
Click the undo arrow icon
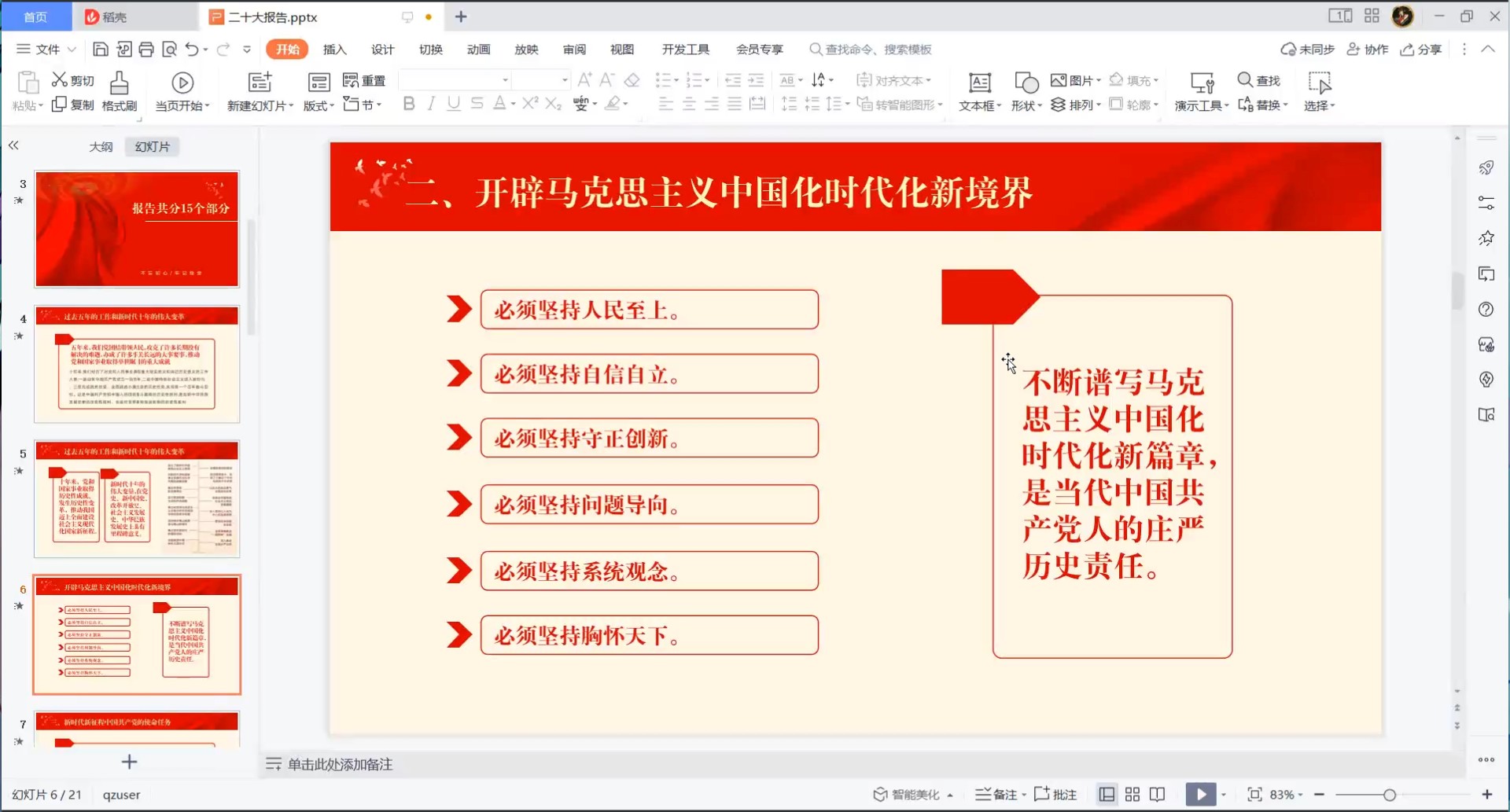192,50
